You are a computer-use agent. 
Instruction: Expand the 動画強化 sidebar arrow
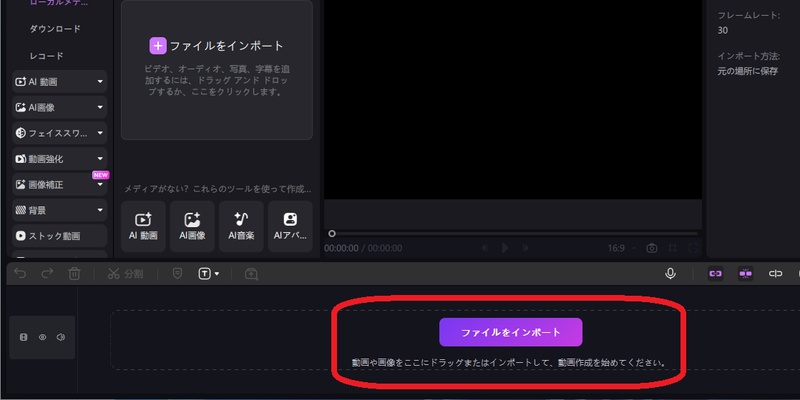(x=100, y=159)
